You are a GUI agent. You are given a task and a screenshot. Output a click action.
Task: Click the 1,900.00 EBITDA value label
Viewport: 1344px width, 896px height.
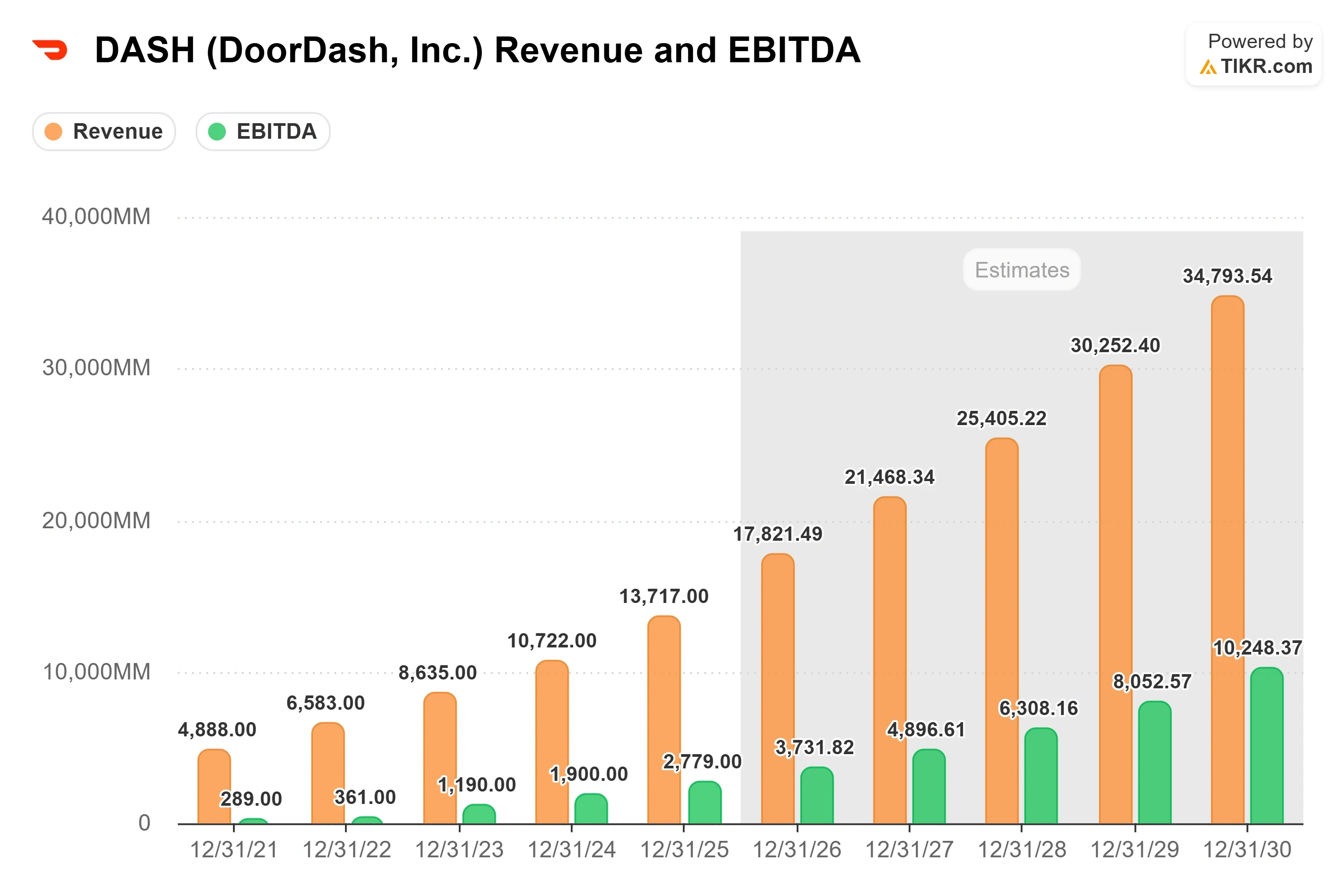(x=588, y=774)
